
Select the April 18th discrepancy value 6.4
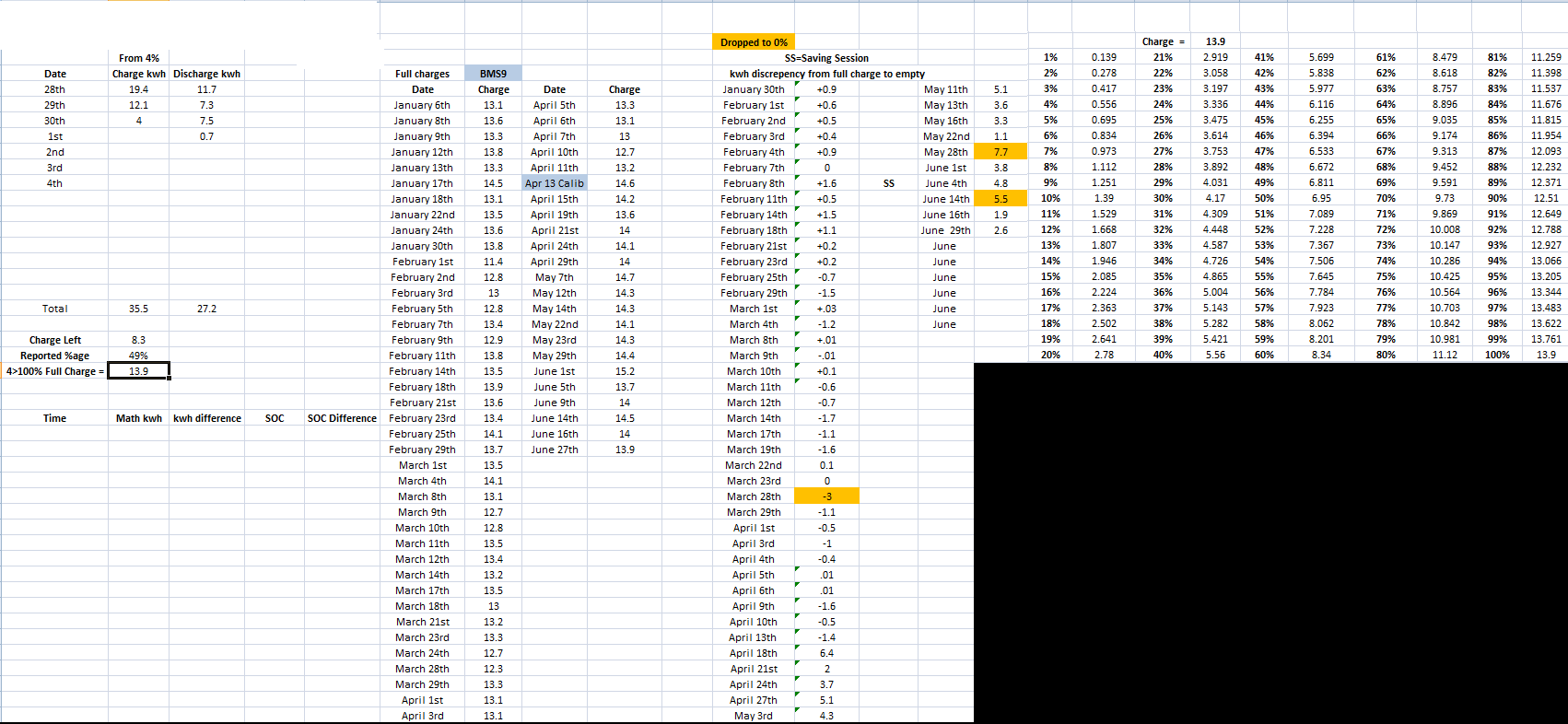(826, 653)
